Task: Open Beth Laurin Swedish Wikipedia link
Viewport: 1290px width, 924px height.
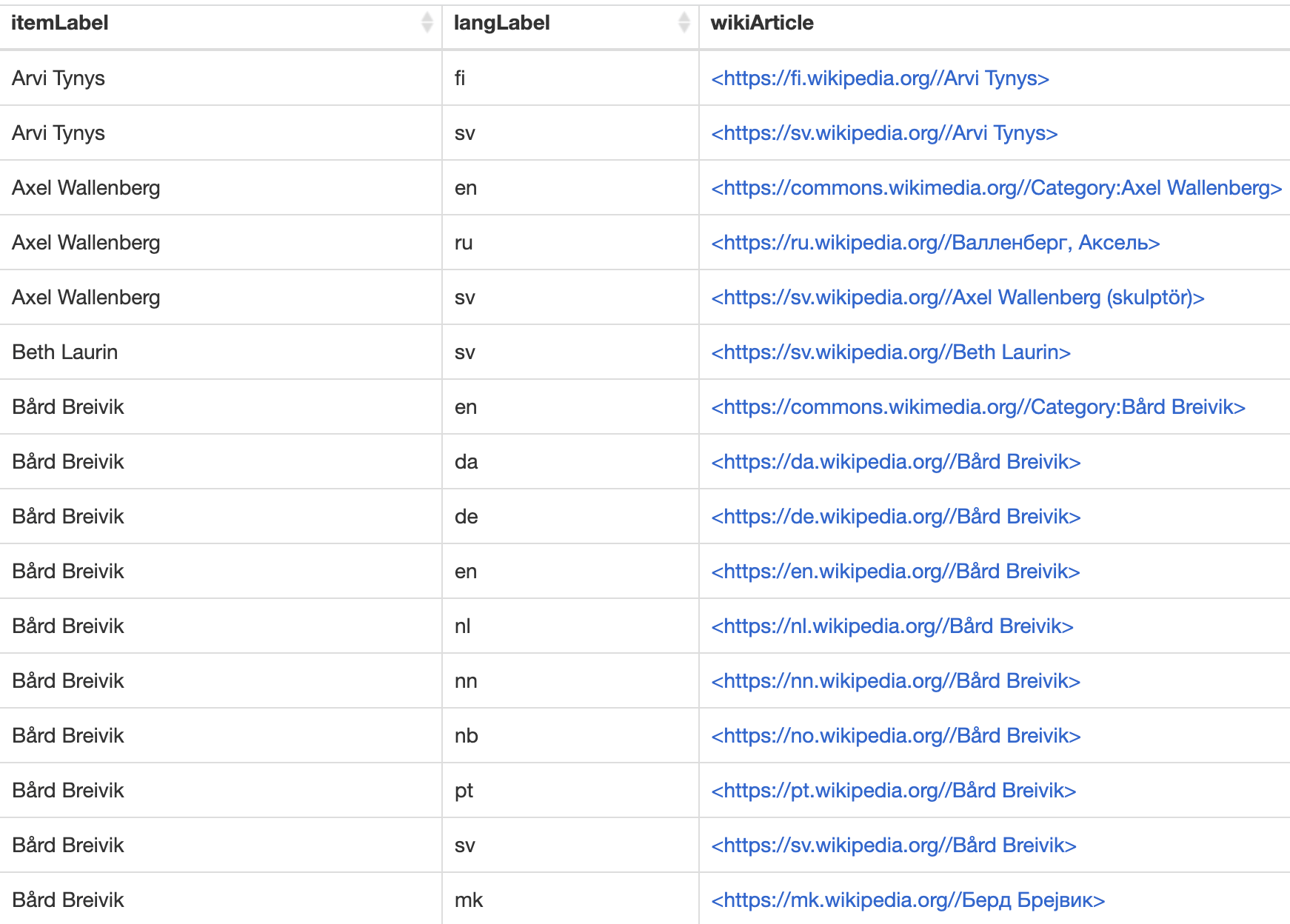Action: pyautogui.click(x=891, y=352)
